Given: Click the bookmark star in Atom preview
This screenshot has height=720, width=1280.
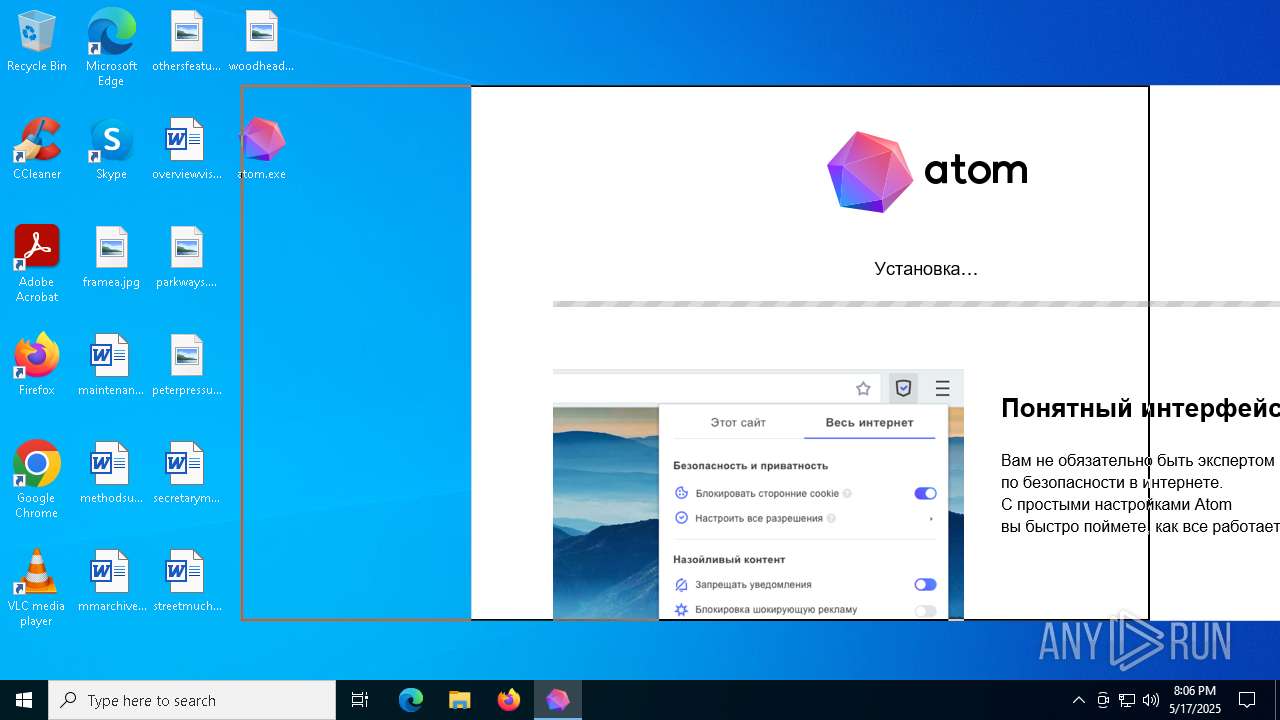Looking at the screenshot, I should tap(863, 388).
